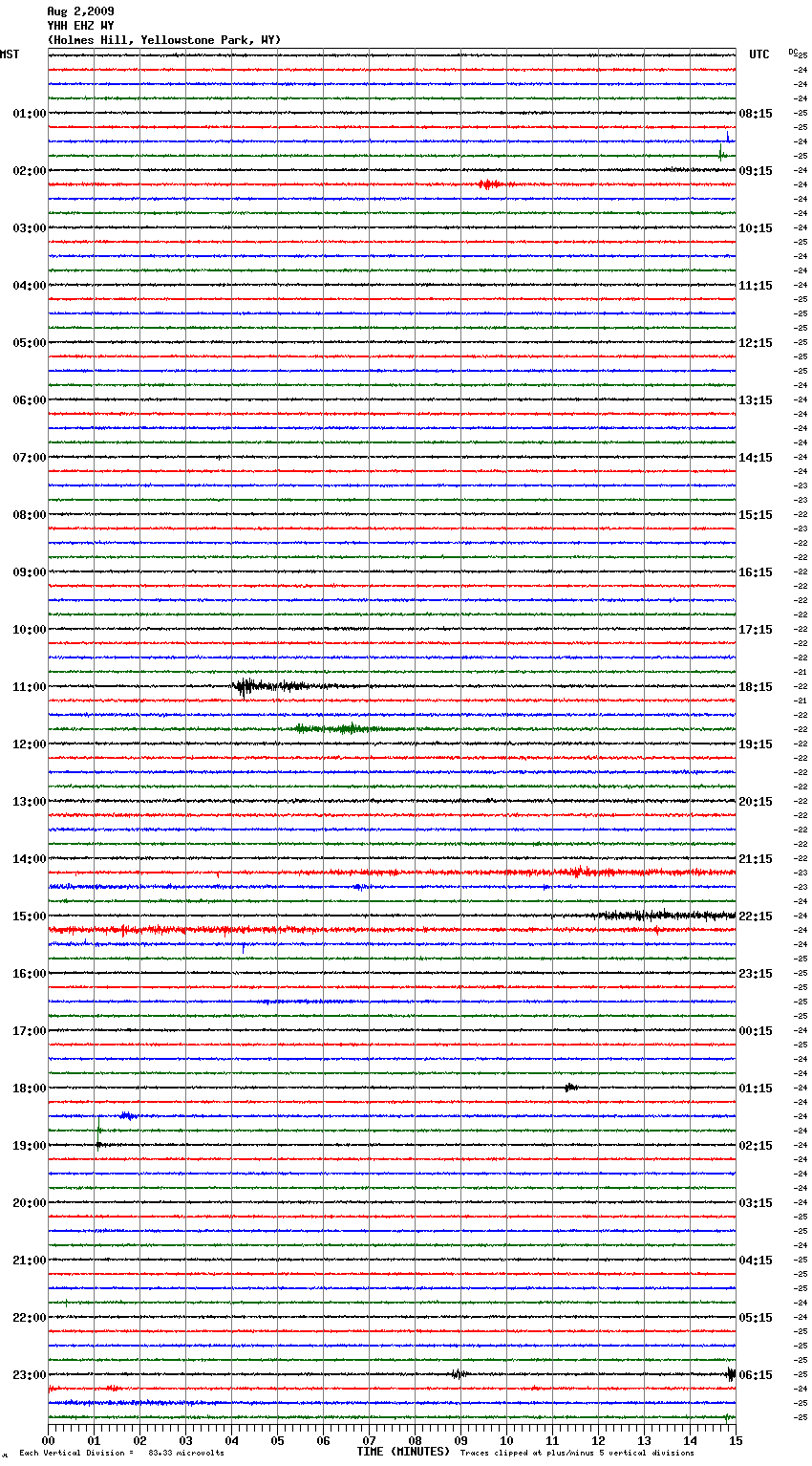Click the 06:15 UTC time label

(x=756, y=1375)
